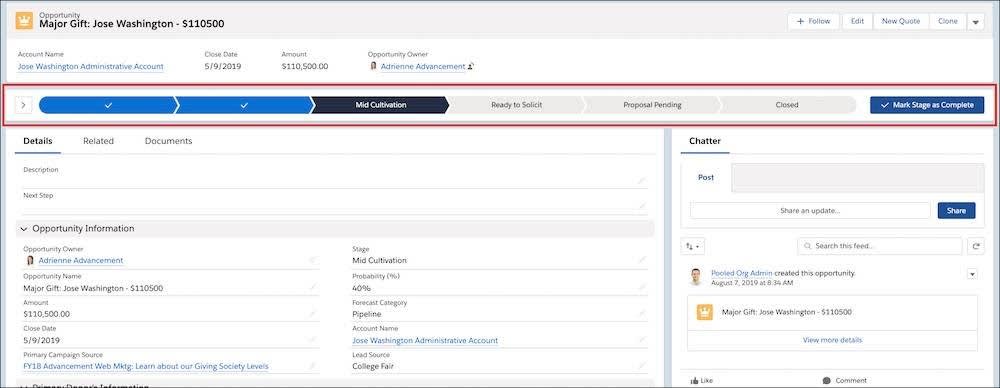
Task: Click pencil icon for details Account Name field
Action: pyautogui.click(x=642, y=340)
